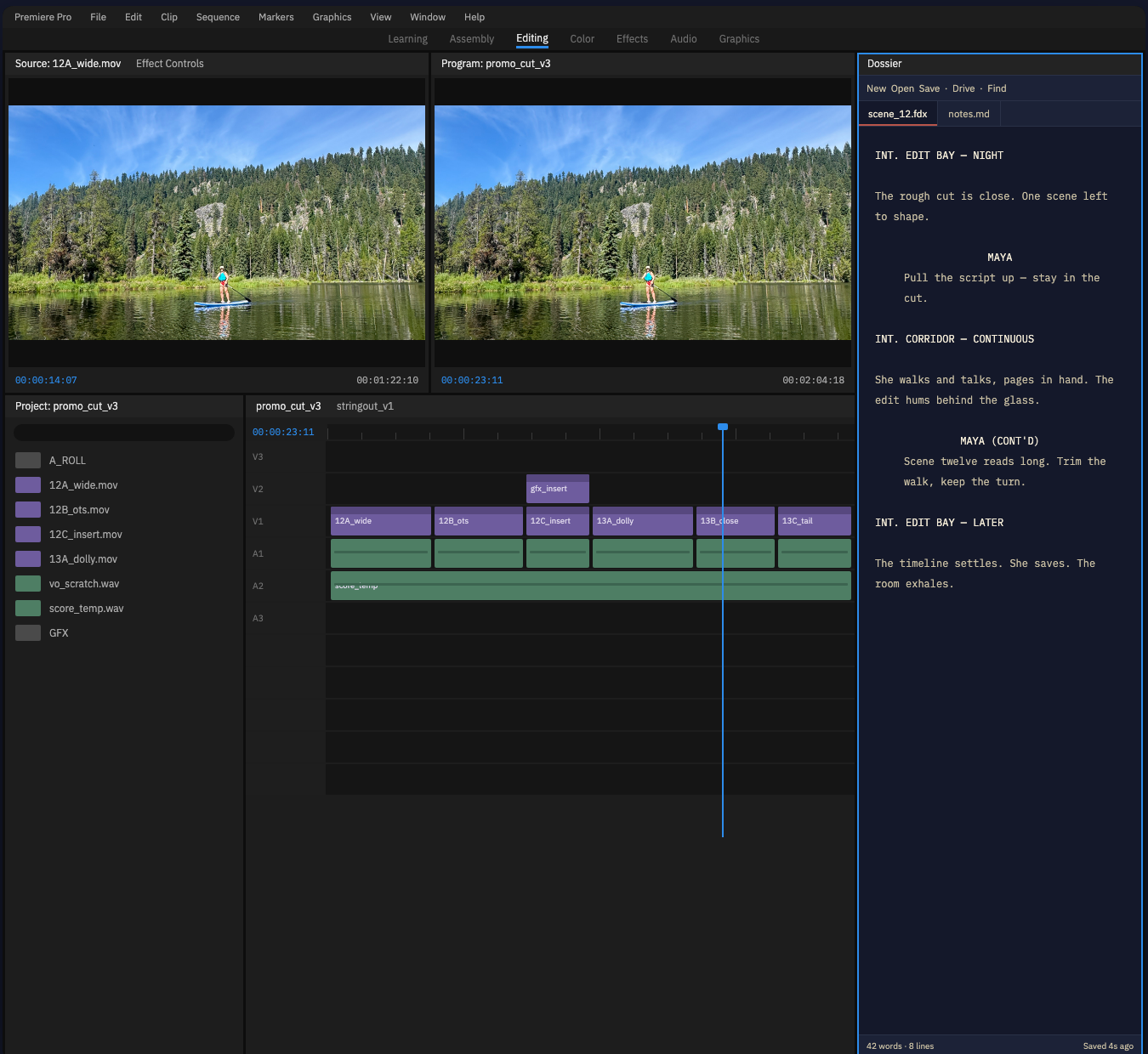Select the score_temp audio clip on A2
This screenshot has width=1148, height=1054.
click(x=591, y=586)
